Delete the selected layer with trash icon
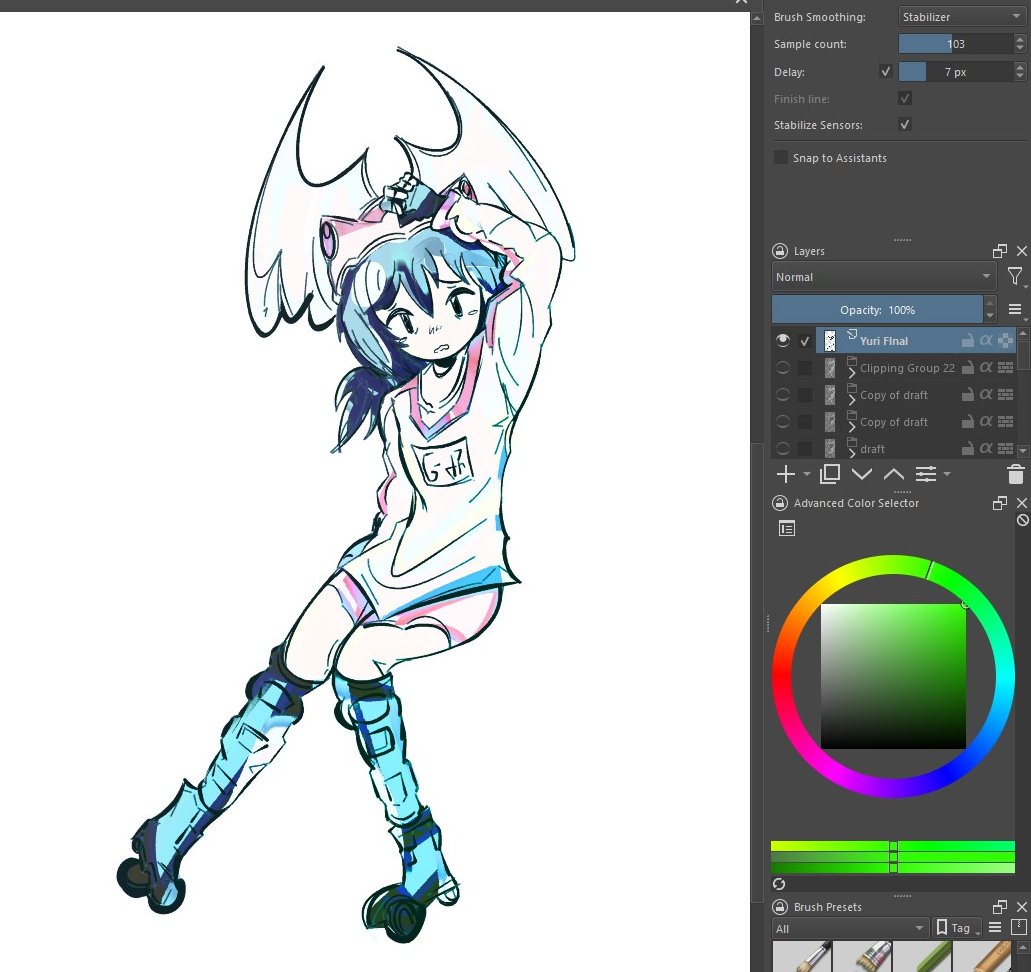1031x972 pixels. click(1015, 474)
